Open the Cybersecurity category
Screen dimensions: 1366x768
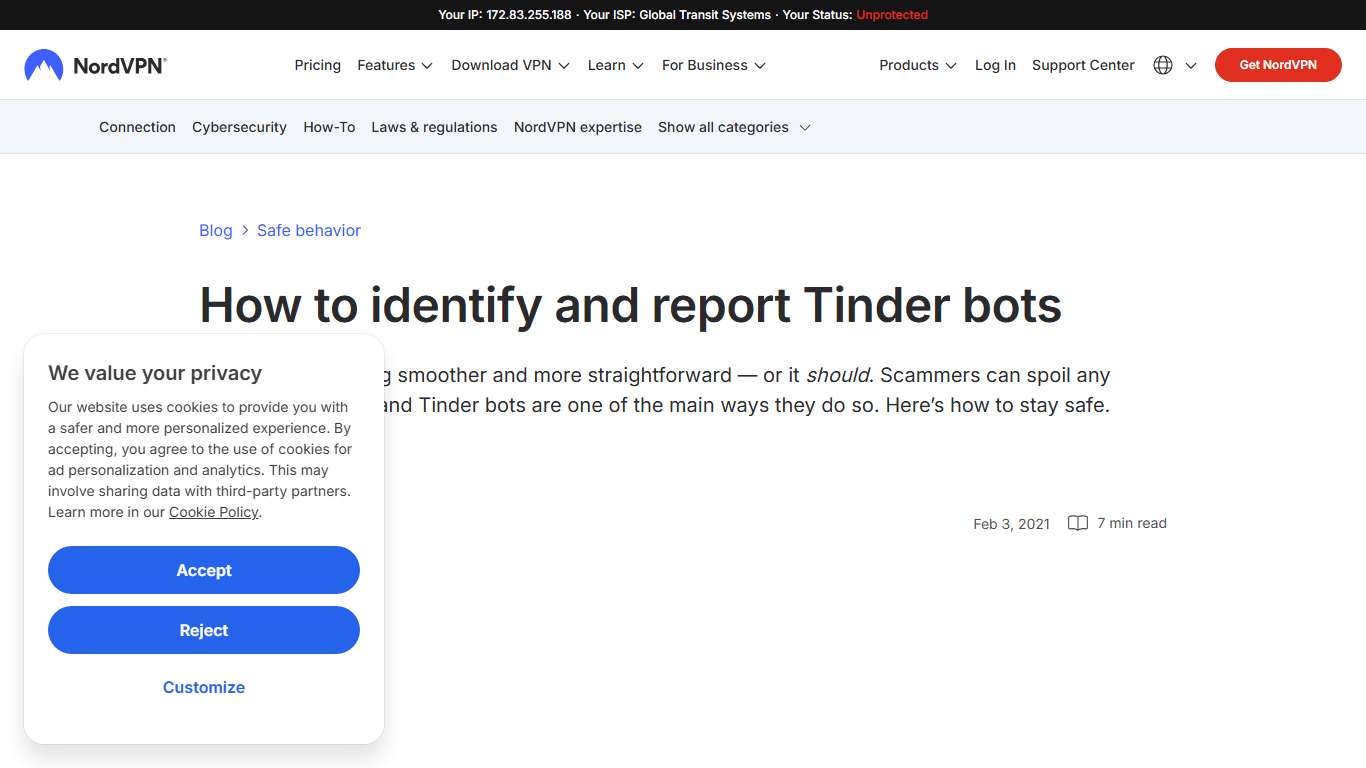pos(239,127)
